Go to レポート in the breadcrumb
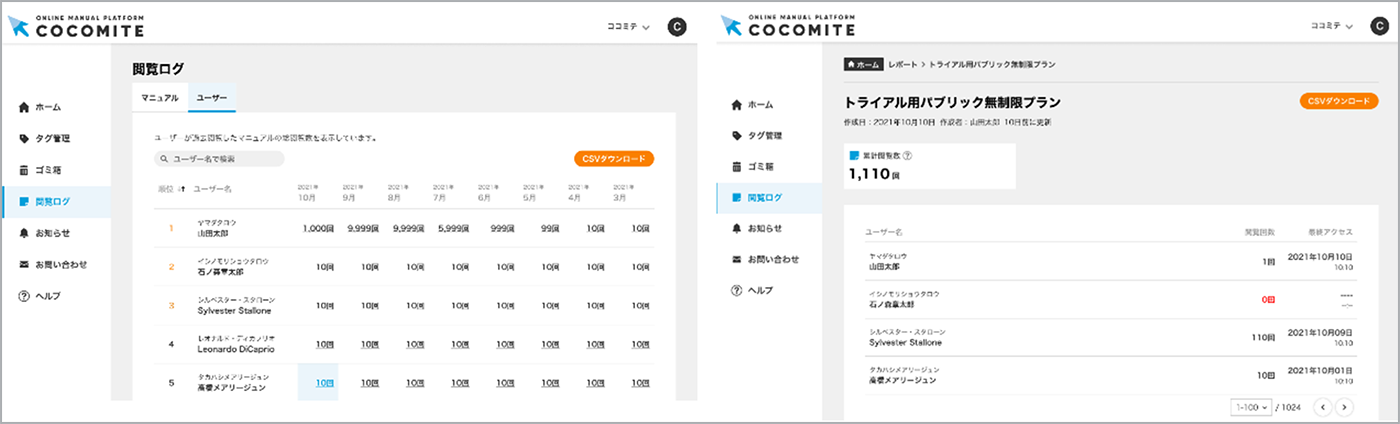 [902, 64]
